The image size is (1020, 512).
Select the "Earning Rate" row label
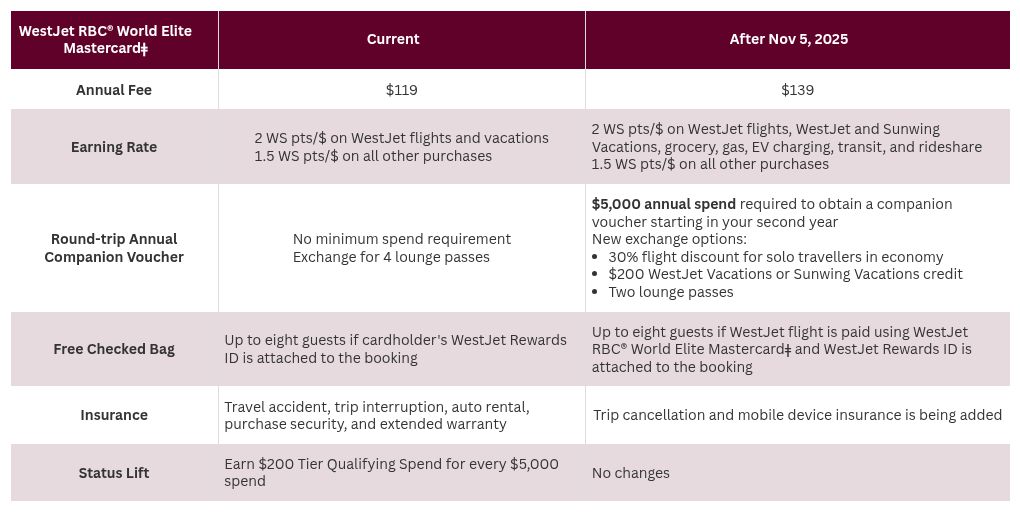(114, 147)
